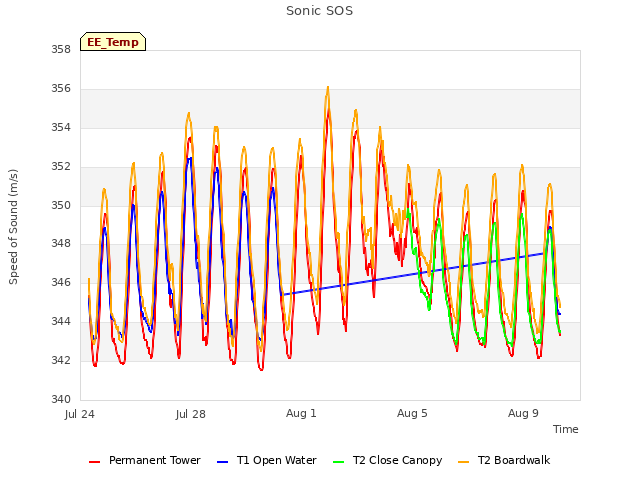
Task: Click the Speed of Sound axis label
Action: click(13, 227)
